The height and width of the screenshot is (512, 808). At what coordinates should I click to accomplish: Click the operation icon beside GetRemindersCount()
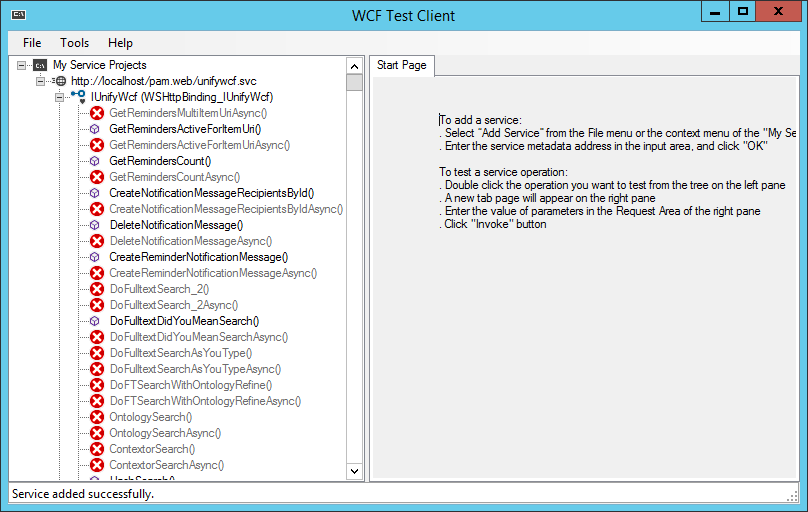click(95, 161)
